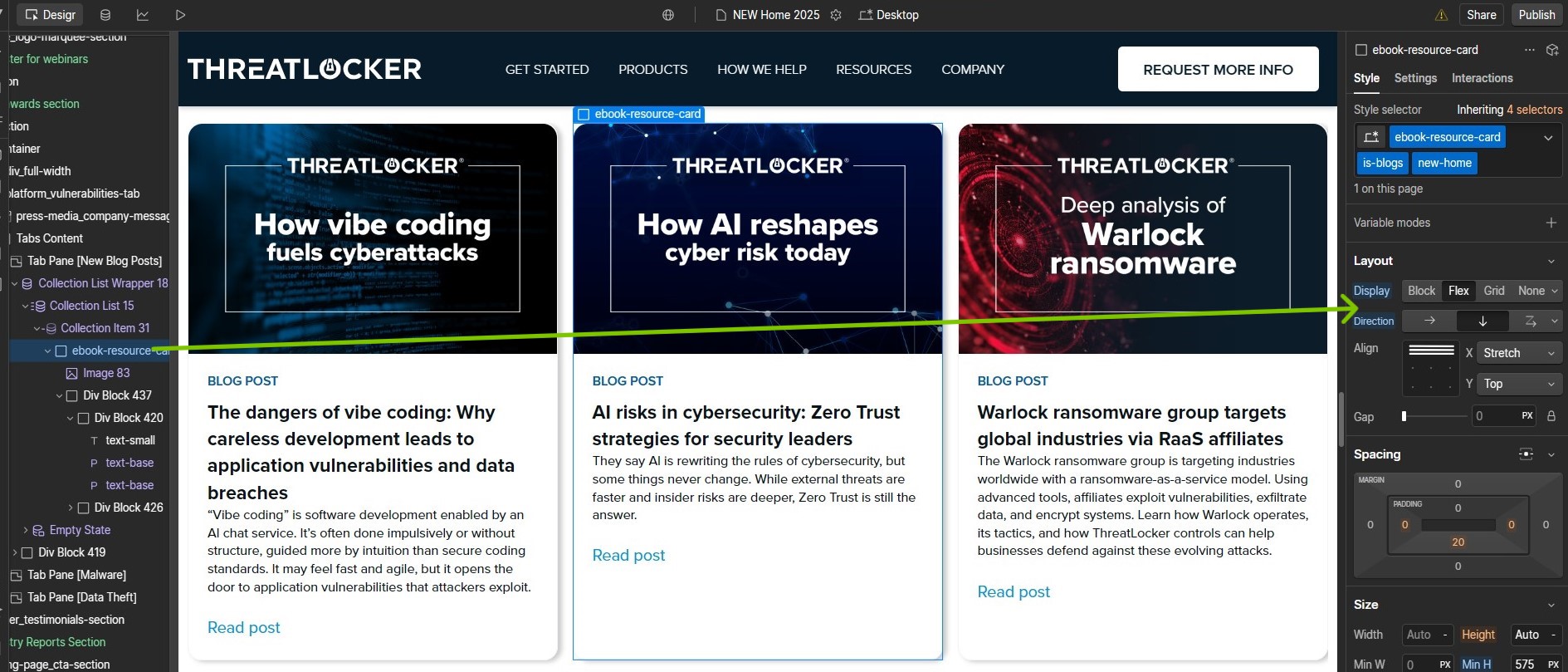Select the new-home class chip

[1445, 163]
